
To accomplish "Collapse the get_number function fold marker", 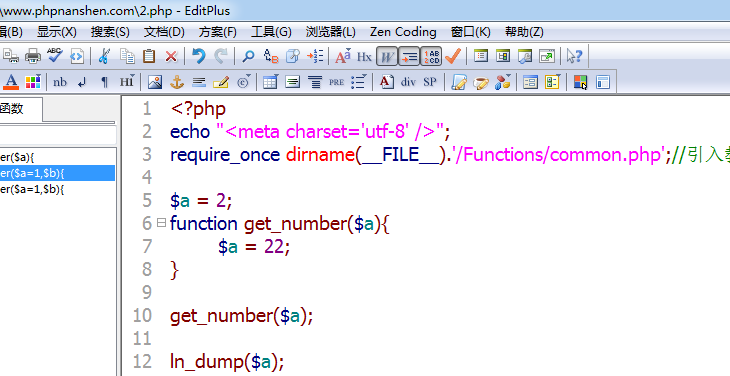I will point(162,222).
